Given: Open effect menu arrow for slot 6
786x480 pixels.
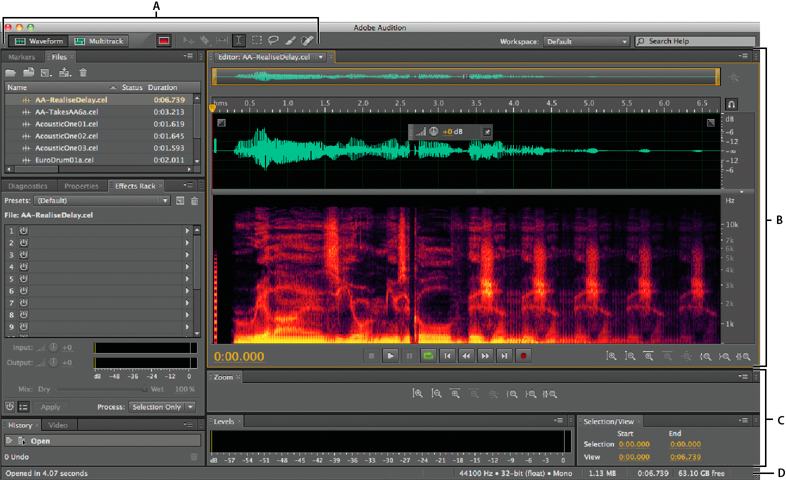Looking at the screenshot, I should pos(187,291).
